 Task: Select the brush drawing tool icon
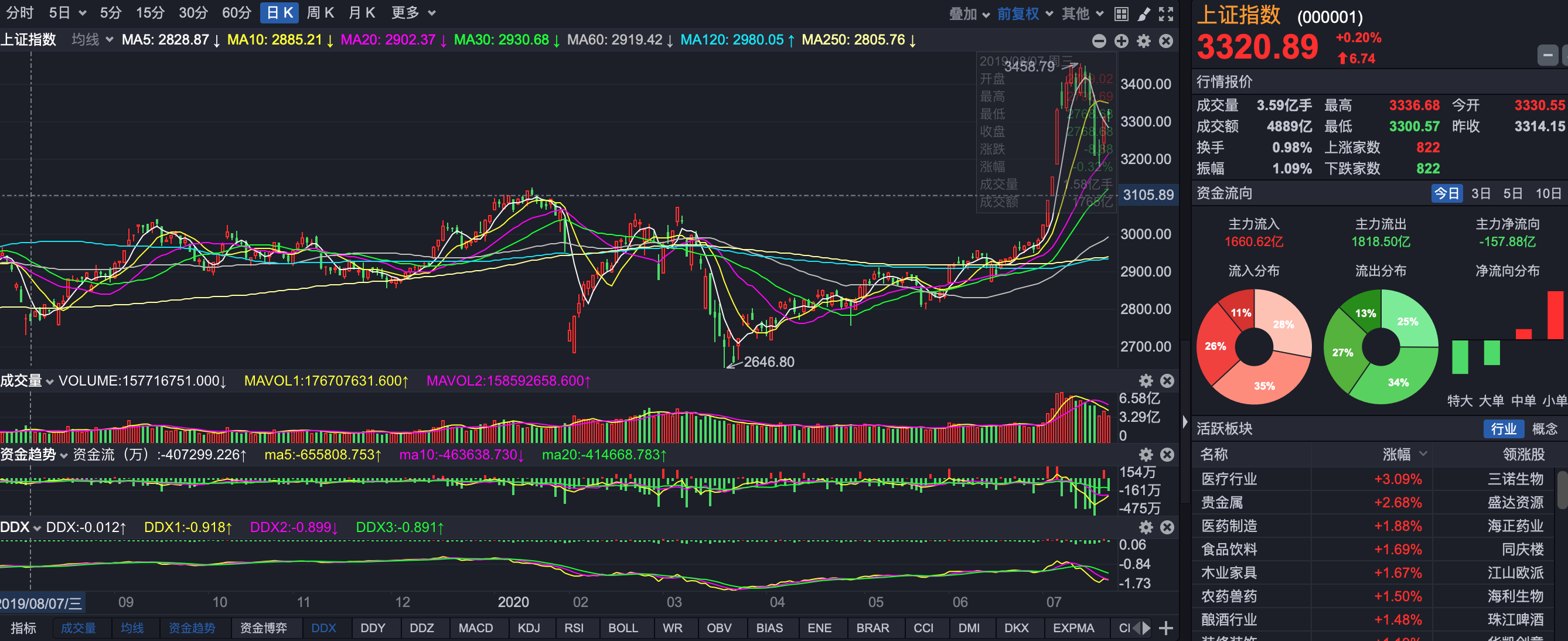[1144, 13]
